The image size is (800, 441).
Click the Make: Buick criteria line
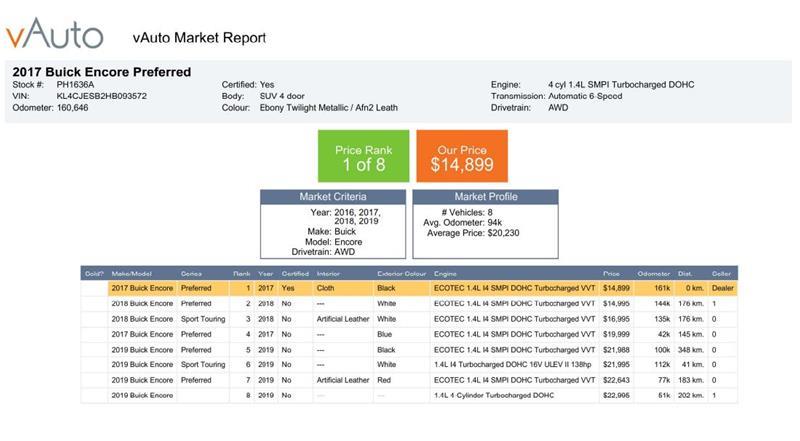(332, 232)
